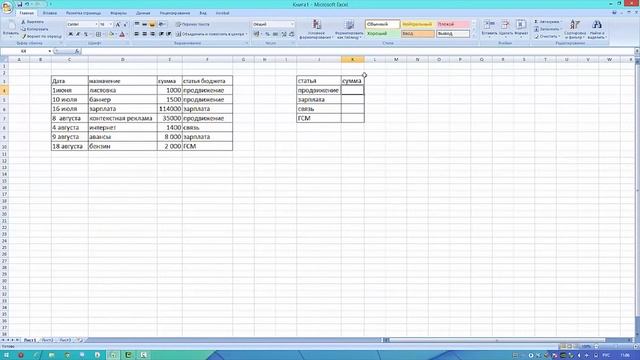Cut selection with Вырезать
The image size is (640, 360).
(x=32, y=22)
